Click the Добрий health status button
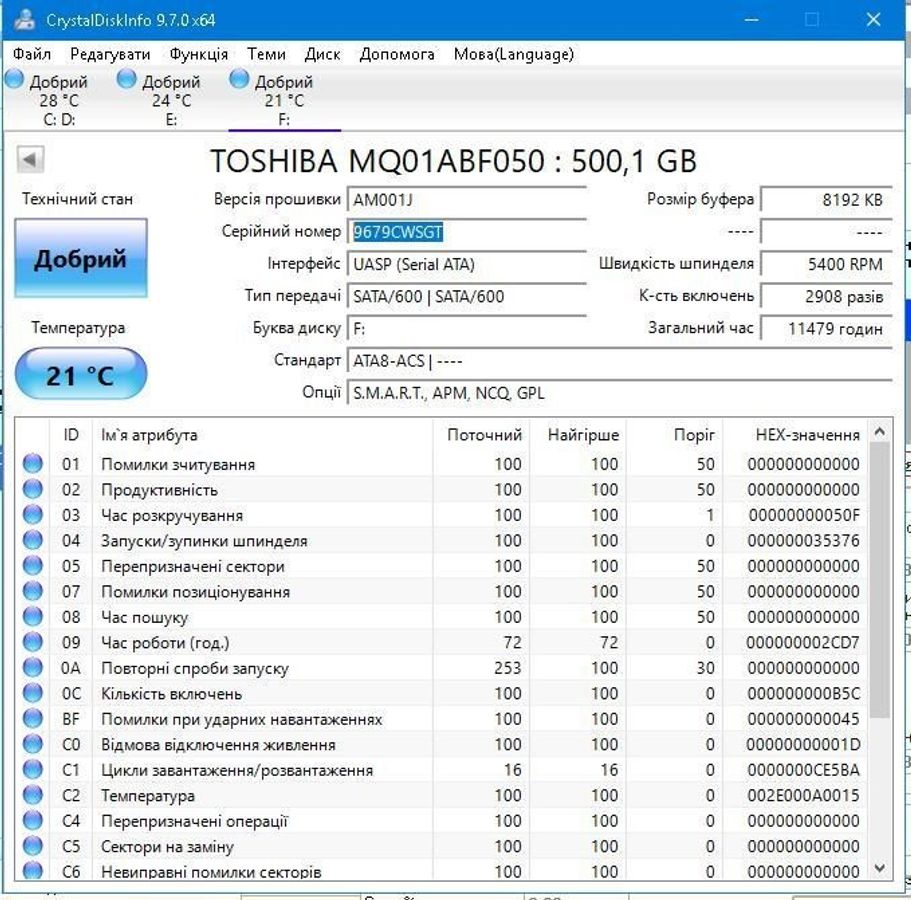Image resolution: width=911 pixels, height=900 pixels. coord(81,259)
